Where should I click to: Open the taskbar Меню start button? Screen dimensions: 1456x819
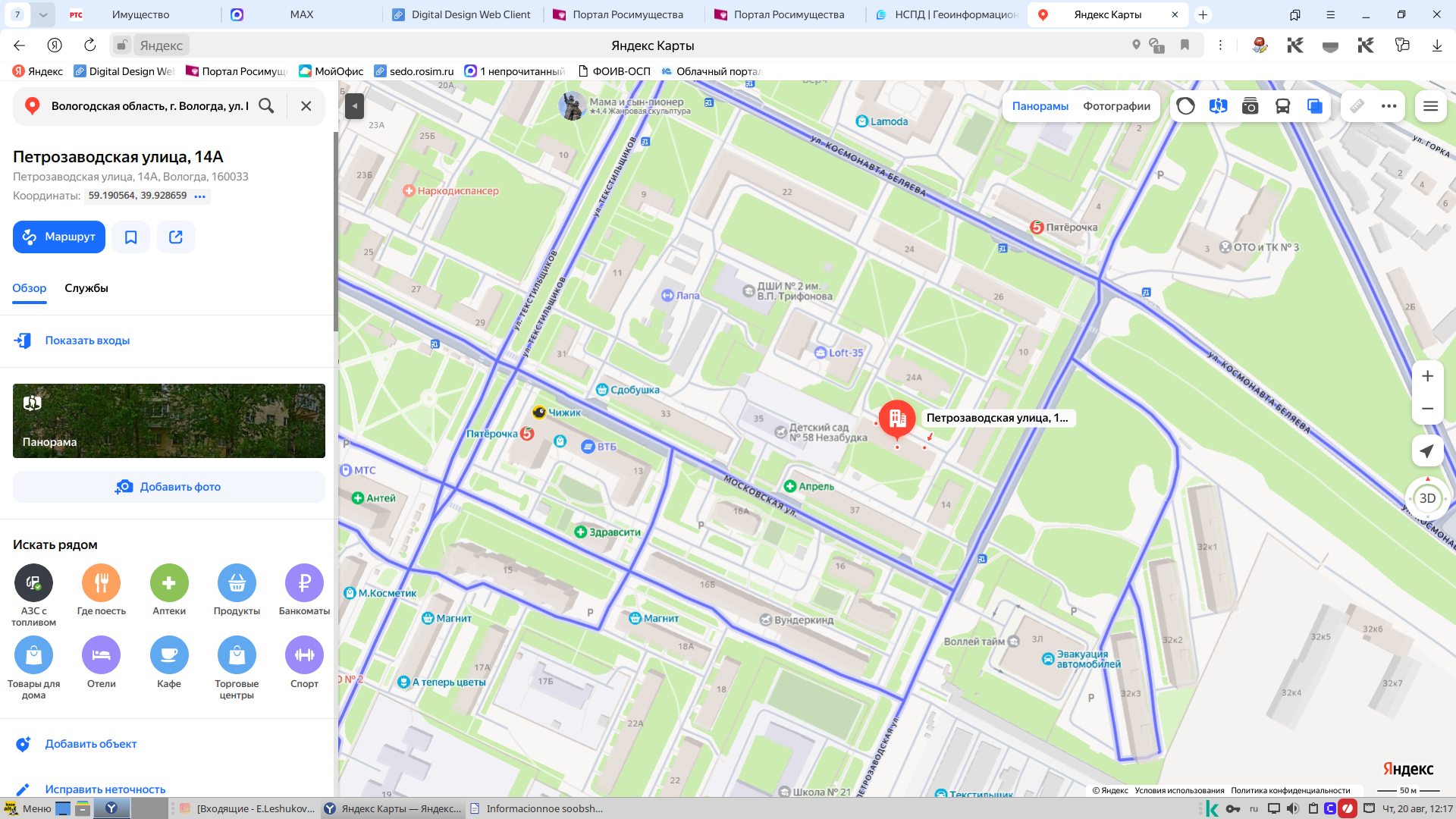click(28, 808)
